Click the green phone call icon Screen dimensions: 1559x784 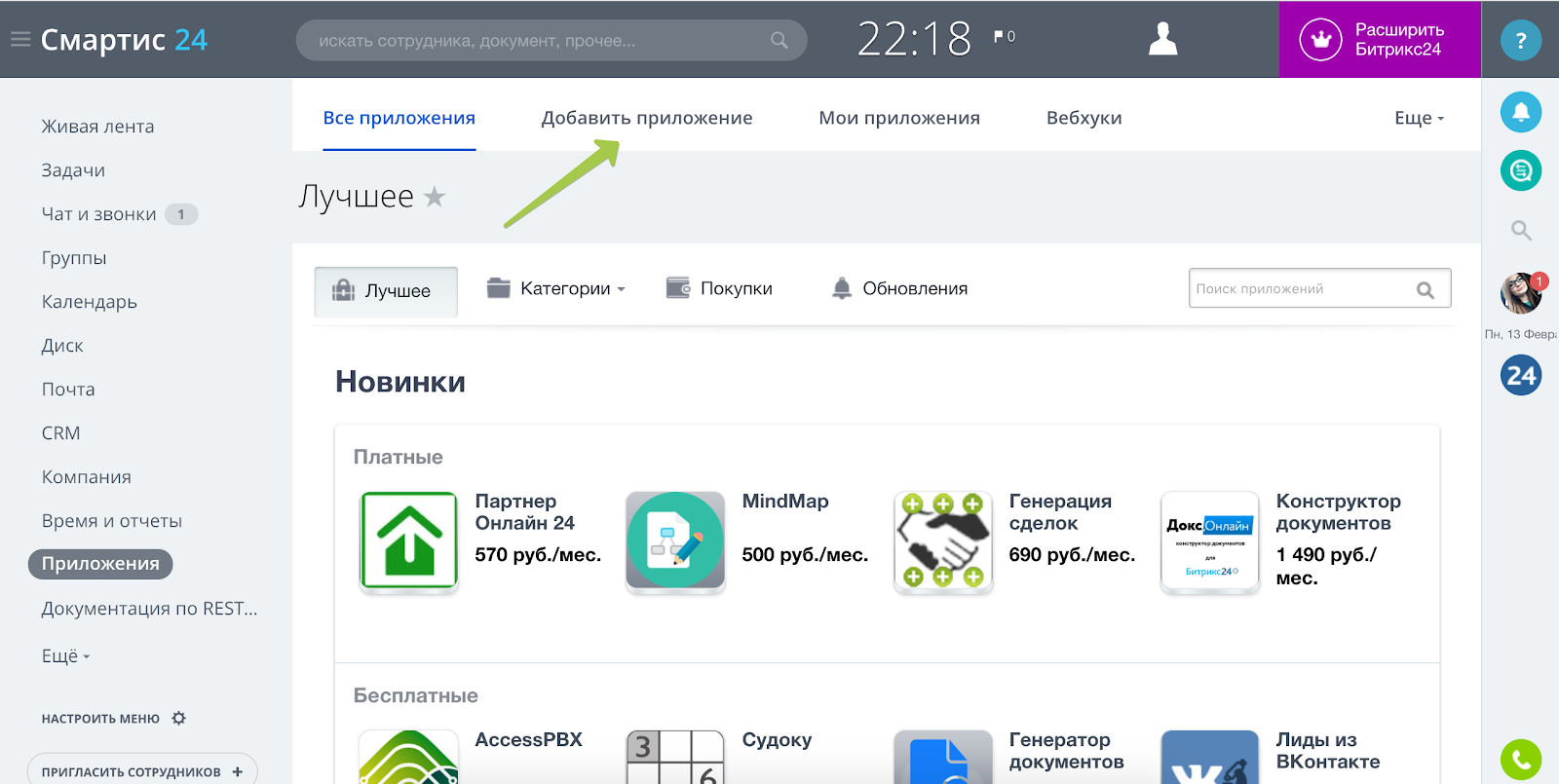coord(1520,760)
